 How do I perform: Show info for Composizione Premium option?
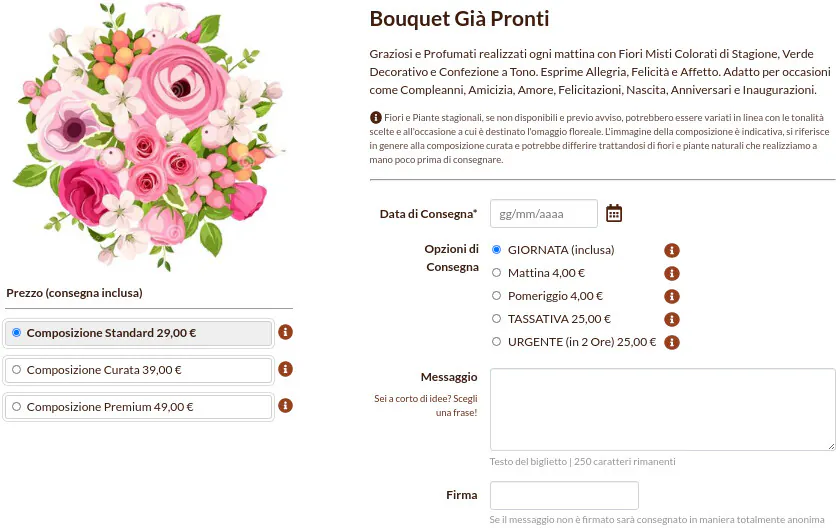285,406
